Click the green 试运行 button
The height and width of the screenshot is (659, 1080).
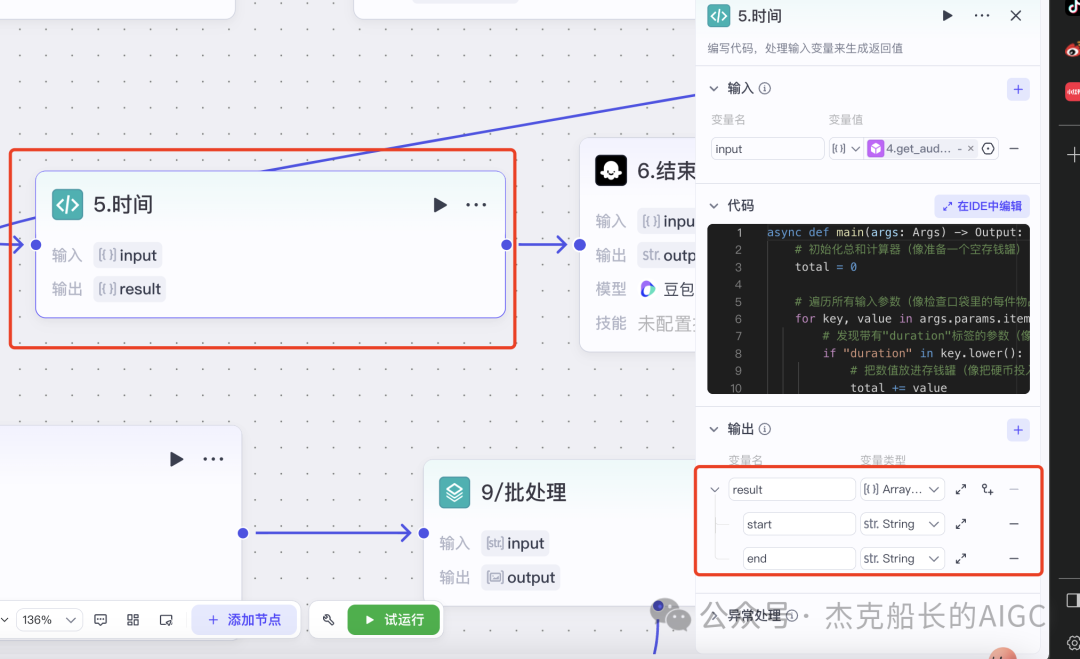pyautogui.click(x=394, y=620)
